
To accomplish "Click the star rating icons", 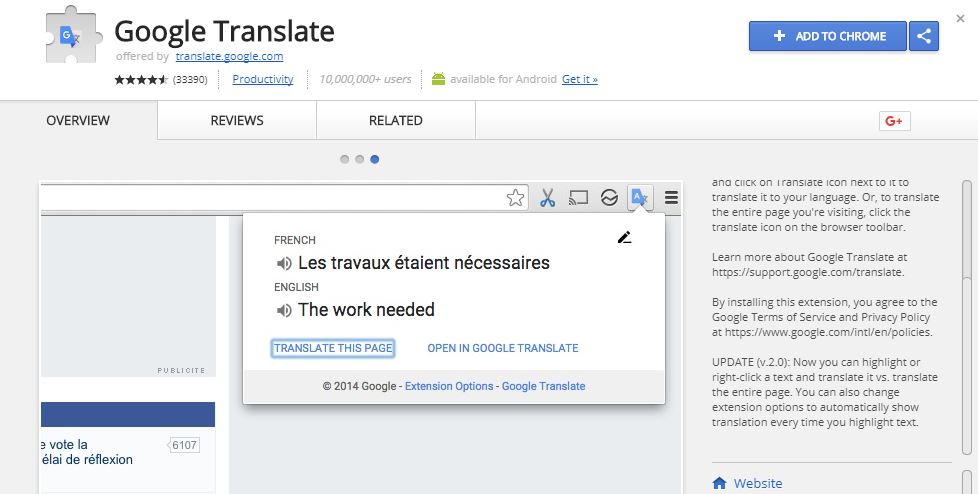I will point(142,79).
